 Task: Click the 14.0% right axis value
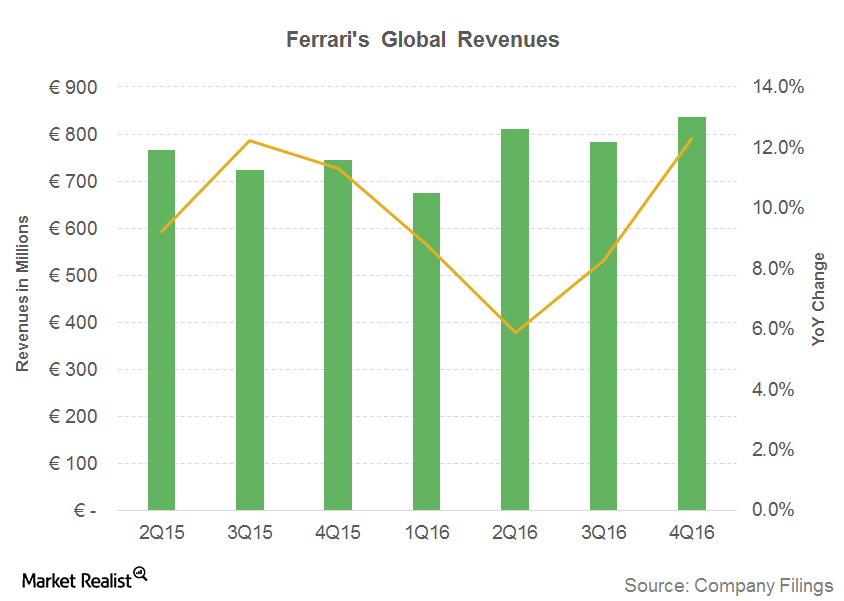778,87
